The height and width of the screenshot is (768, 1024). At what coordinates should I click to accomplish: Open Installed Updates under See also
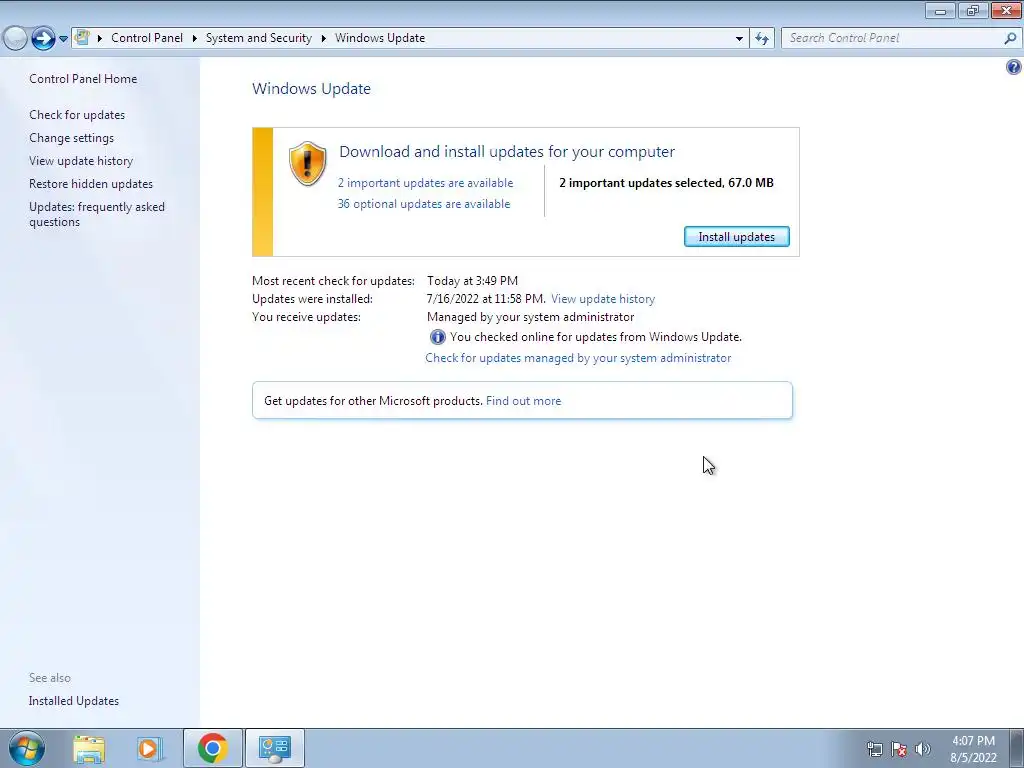tap(74, 701)
